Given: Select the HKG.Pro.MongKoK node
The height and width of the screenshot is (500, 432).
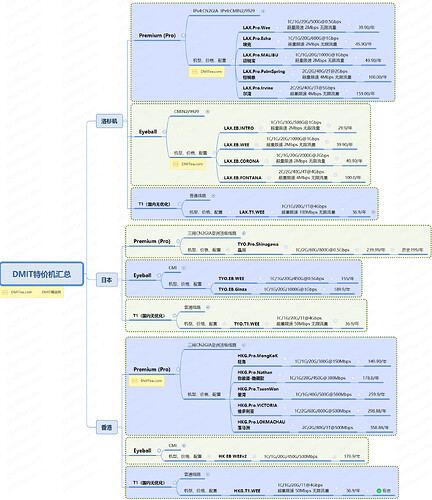Looking at the screenshot, I should [258, 359].
